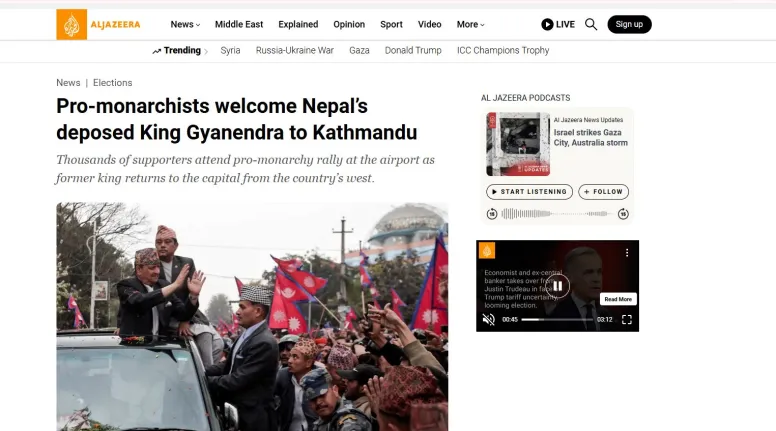Go to the Opinion section
Image resolution: width=776 pixels, height=431 pixels.
coord(349,24)
